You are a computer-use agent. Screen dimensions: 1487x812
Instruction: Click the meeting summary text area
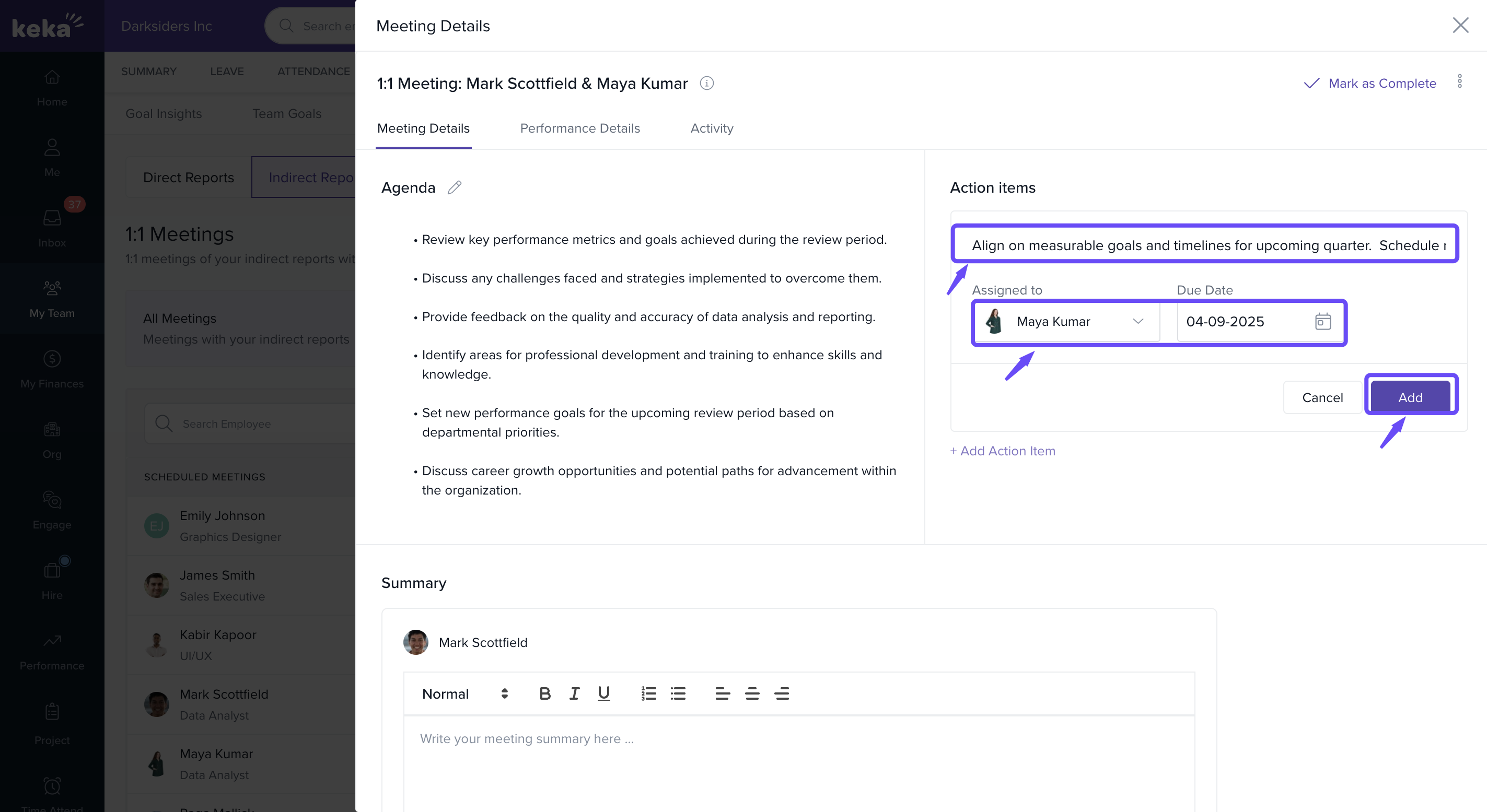click(x=798, y=762)
